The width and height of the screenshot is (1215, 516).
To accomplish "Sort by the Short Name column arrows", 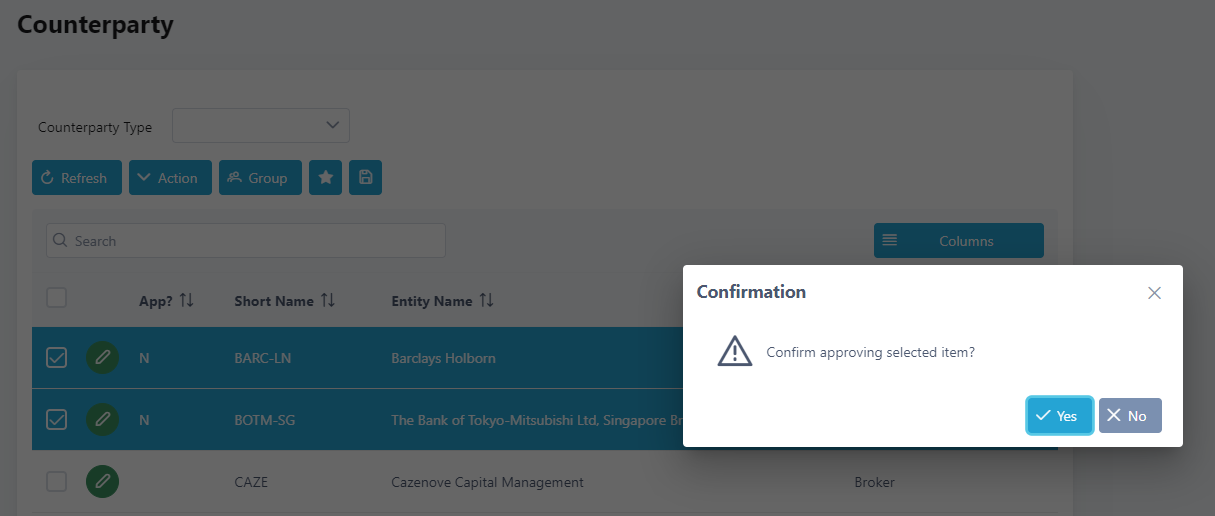I will pos(328,301).
